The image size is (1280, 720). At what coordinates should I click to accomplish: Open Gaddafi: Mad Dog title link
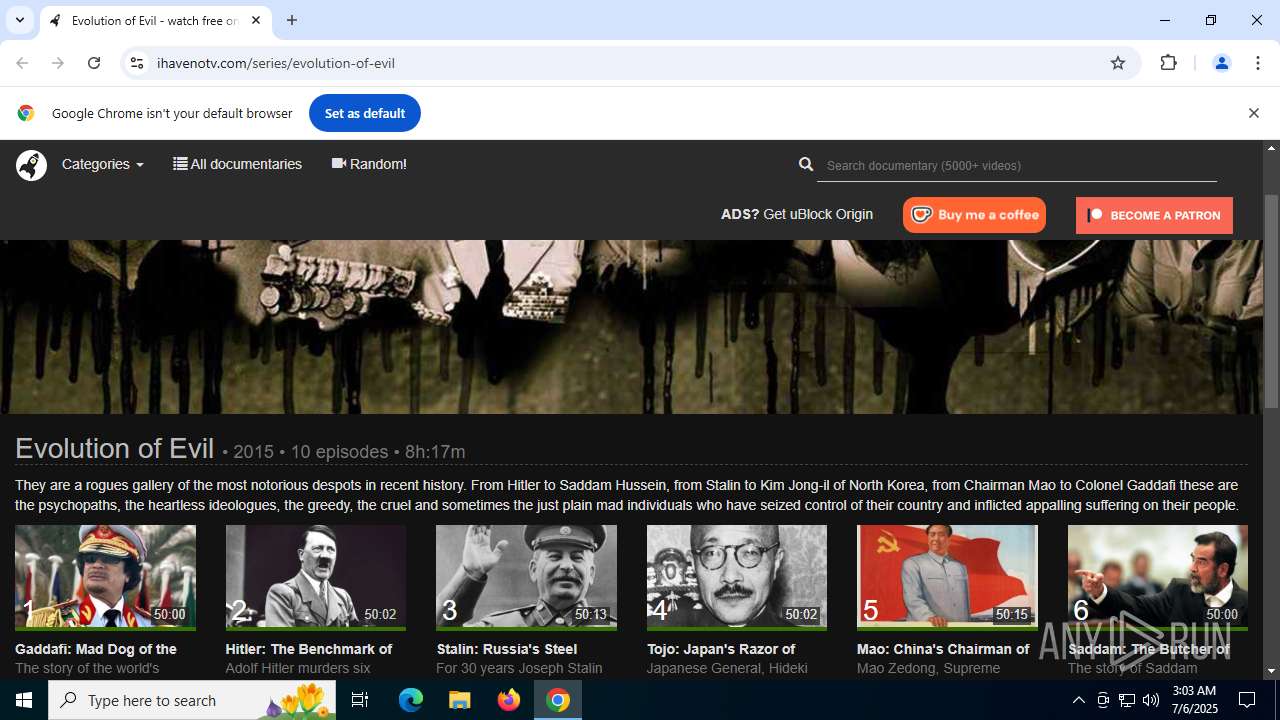pos(96,649)
